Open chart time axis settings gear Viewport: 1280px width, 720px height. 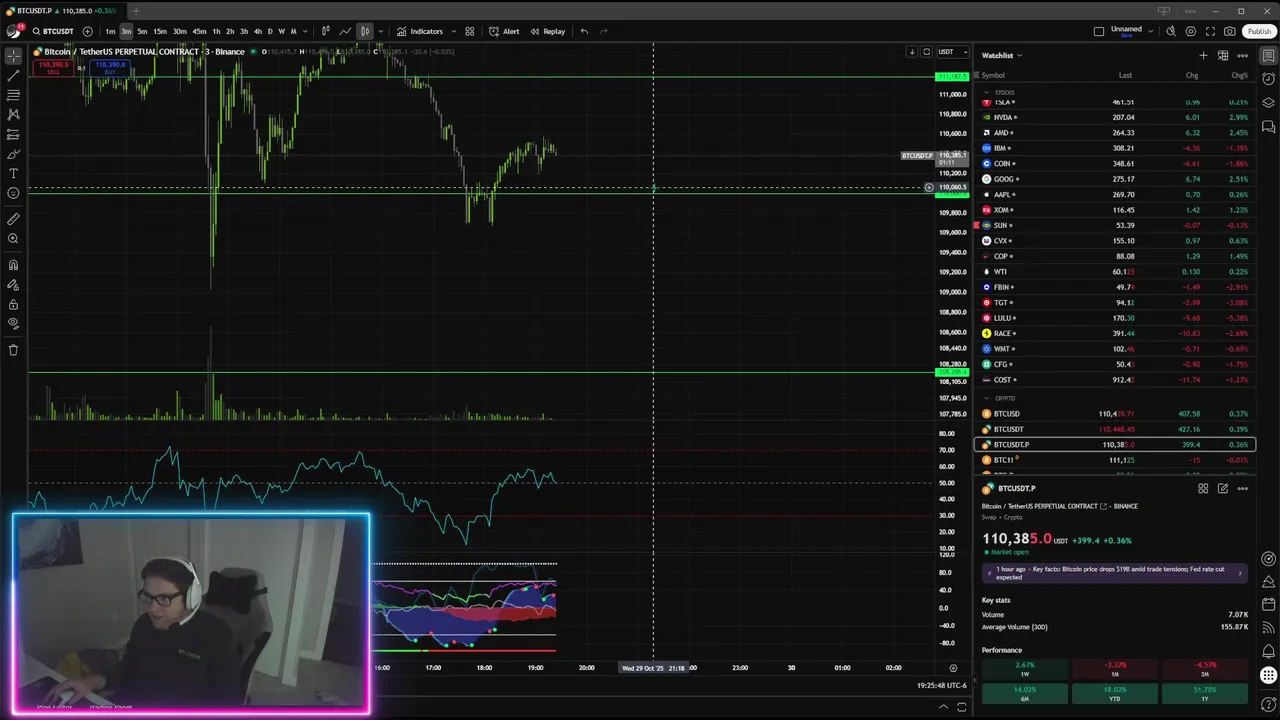coord(953,668)
